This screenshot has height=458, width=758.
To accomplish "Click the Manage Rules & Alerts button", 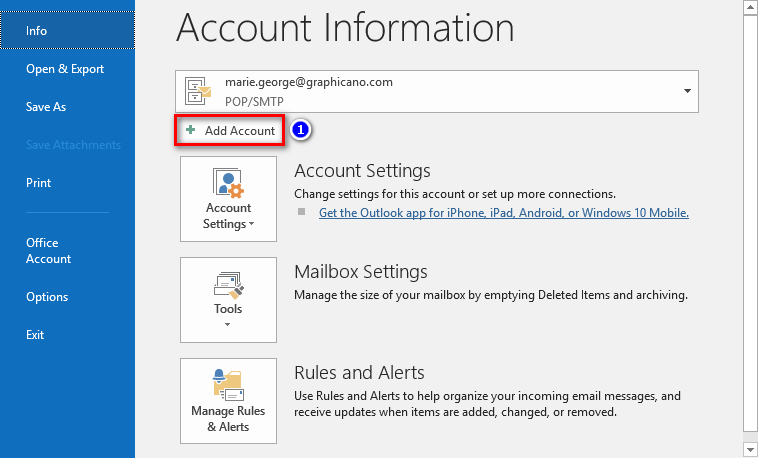I will point(228,401).
